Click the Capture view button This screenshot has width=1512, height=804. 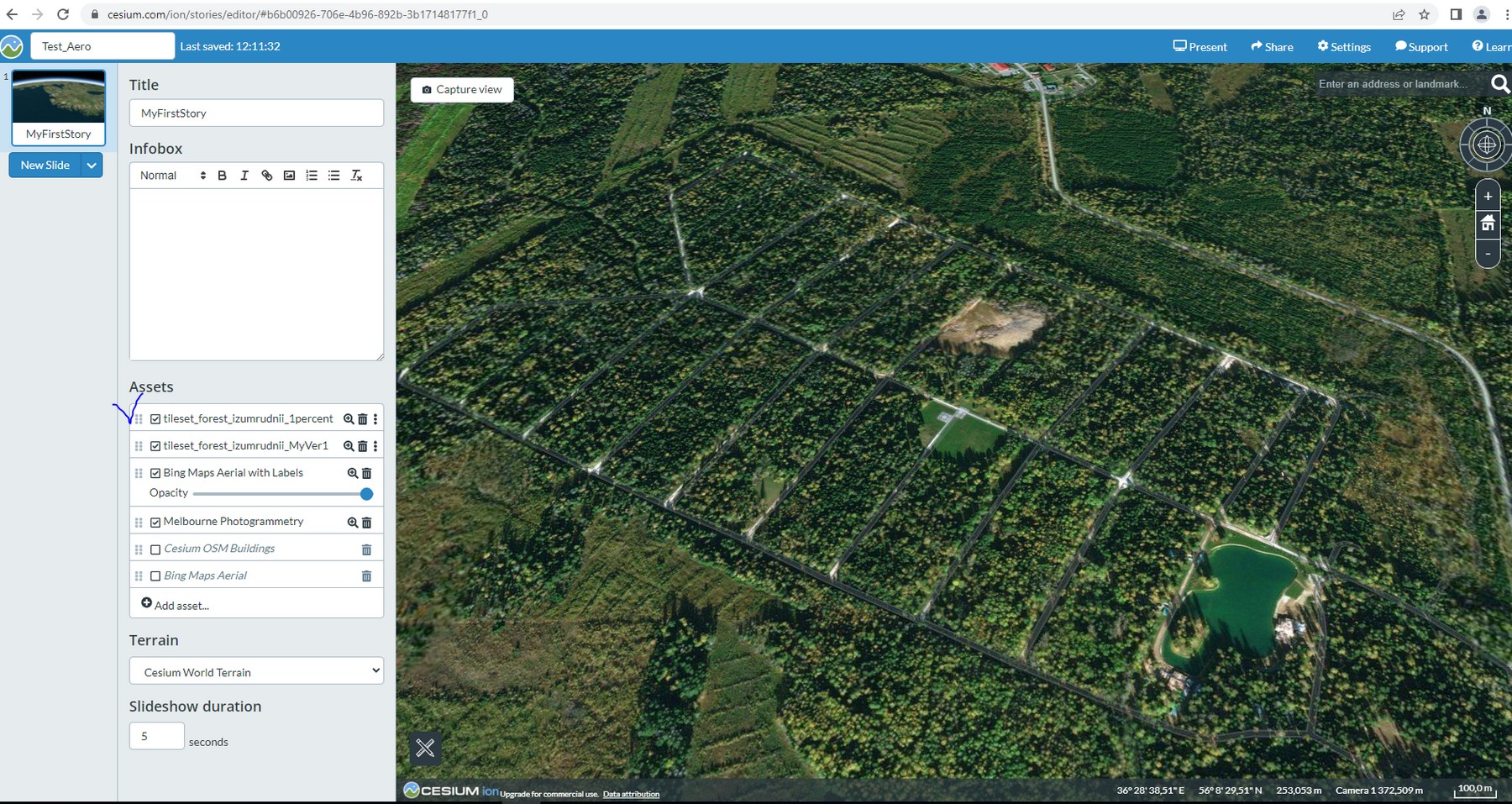click(x=462, y=90)
